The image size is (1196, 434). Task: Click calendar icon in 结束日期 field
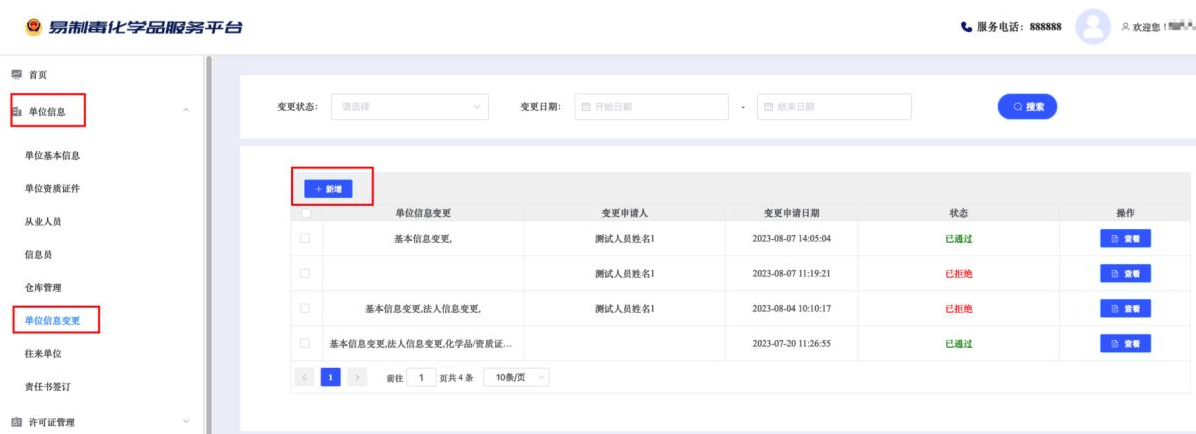coord(769,107)
